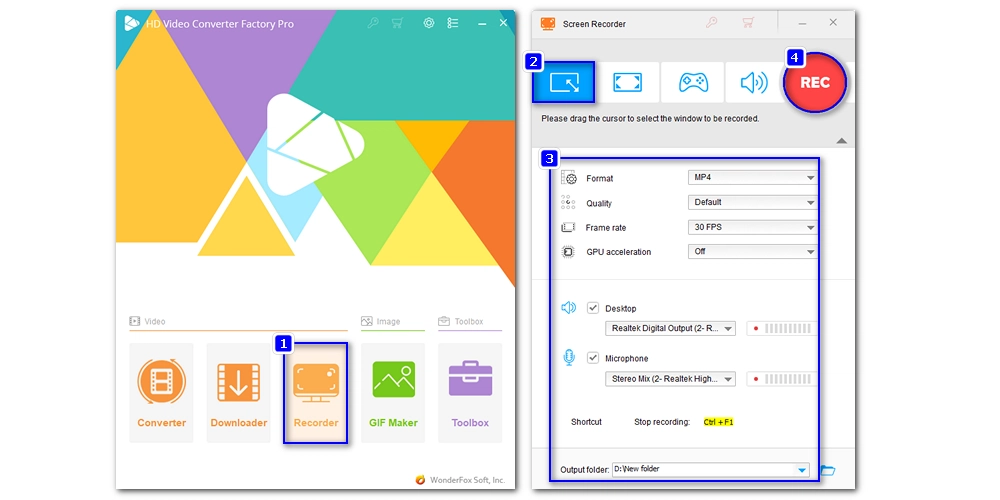
Task: Click the Ctrl + F1 stop shortcut field
Action: pyautogui.click(x=719, y=422)
